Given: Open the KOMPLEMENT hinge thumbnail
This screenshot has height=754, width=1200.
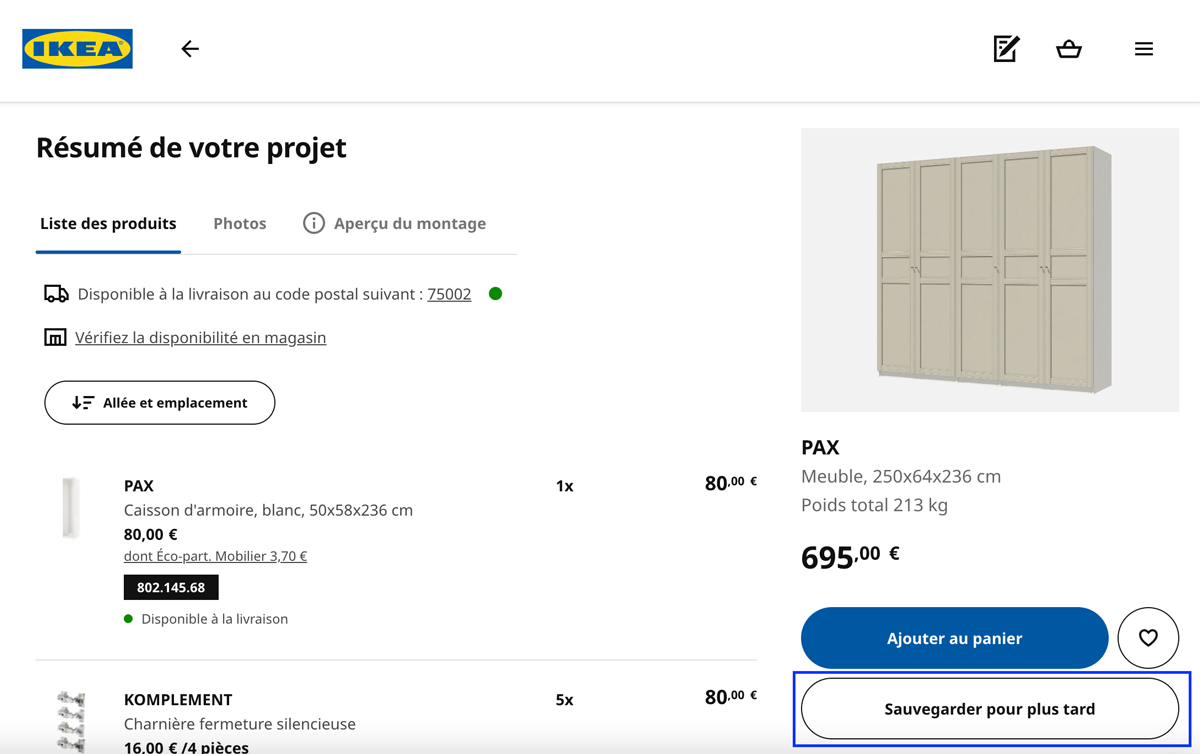Looking at the screenshot, I should click(x=71, y=720).
